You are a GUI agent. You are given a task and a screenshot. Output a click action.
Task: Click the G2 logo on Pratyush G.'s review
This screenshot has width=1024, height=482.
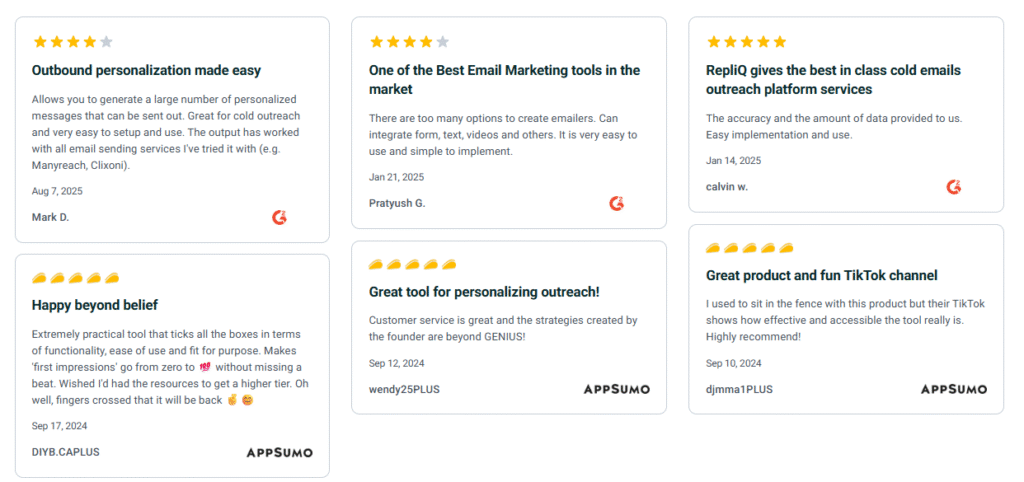[617, 203]
